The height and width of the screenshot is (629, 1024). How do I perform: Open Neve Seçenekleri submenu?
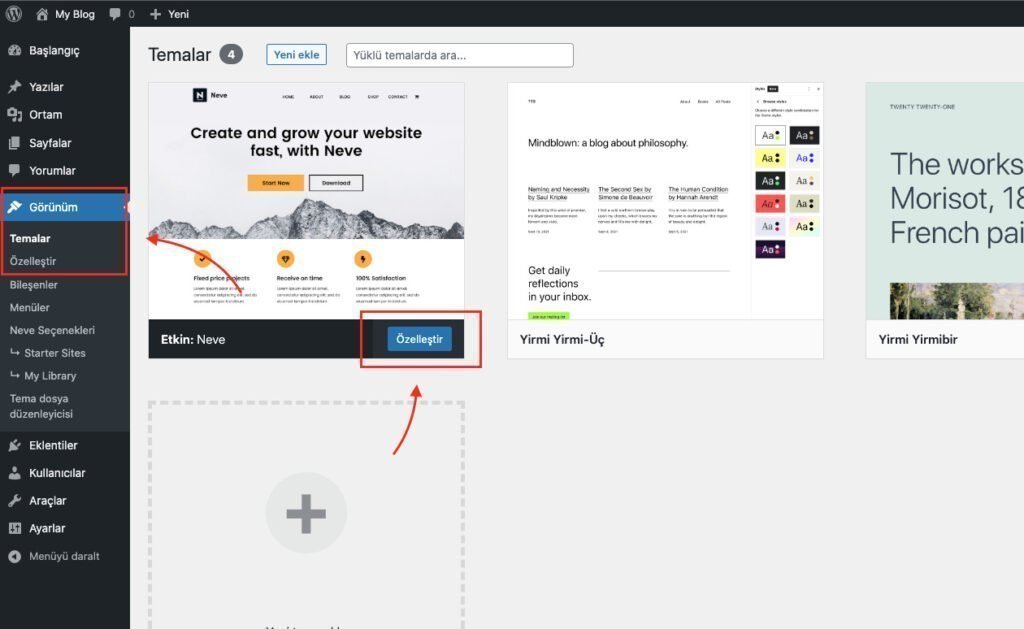point(52,331)
